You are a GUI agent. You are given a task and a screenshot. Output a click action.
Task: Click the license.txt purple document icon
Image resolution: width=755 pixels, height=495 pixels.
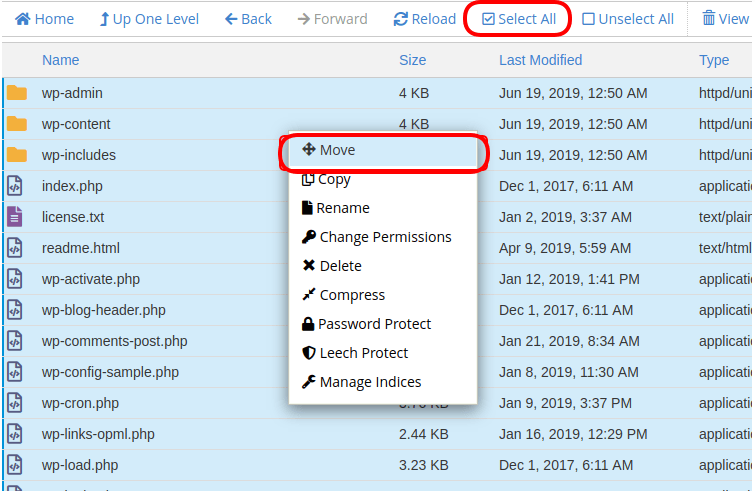coord(14,217)
